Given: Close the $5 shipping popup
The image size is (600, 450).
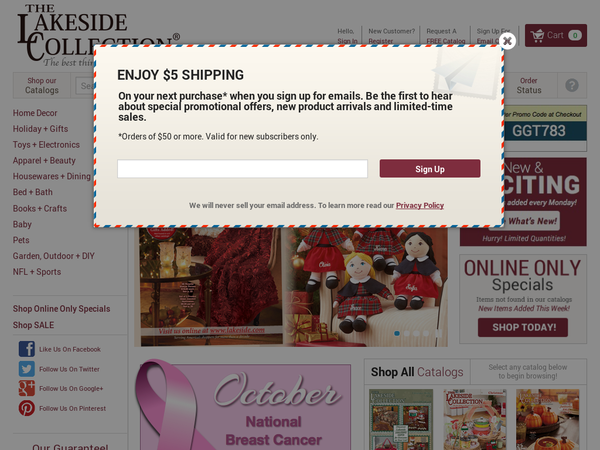Looking at the screenshot, I should coord(507,41).
